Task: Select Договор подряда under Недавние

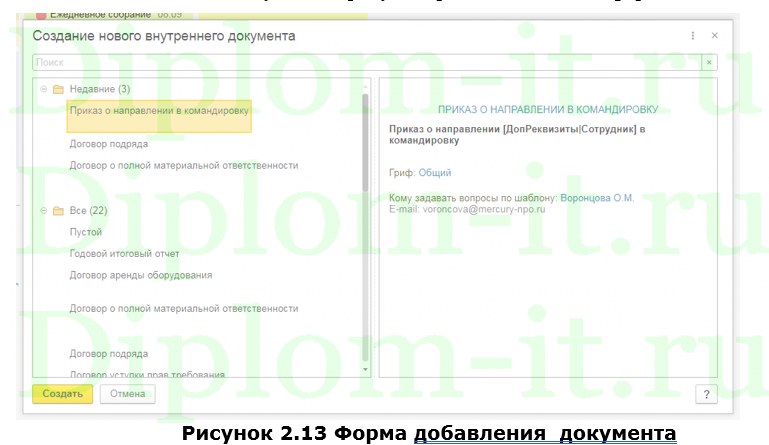Action: pos(109,144)
